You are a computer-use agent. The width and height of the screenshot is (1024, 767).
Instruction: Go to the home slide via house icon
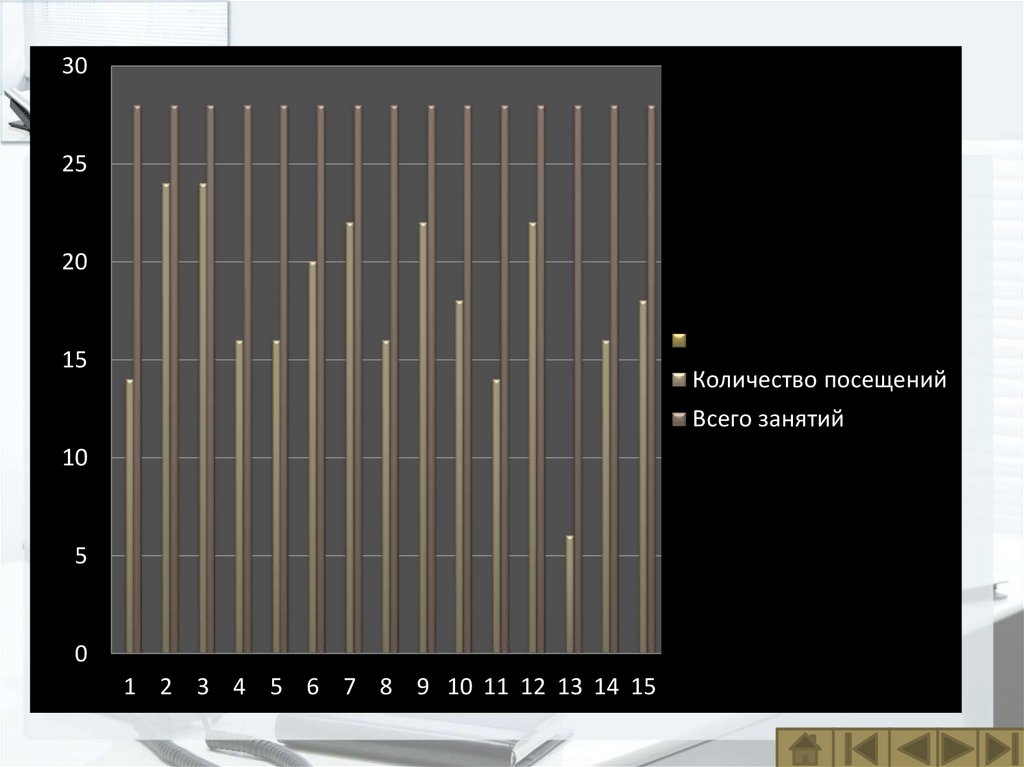[x=805, y=747]
